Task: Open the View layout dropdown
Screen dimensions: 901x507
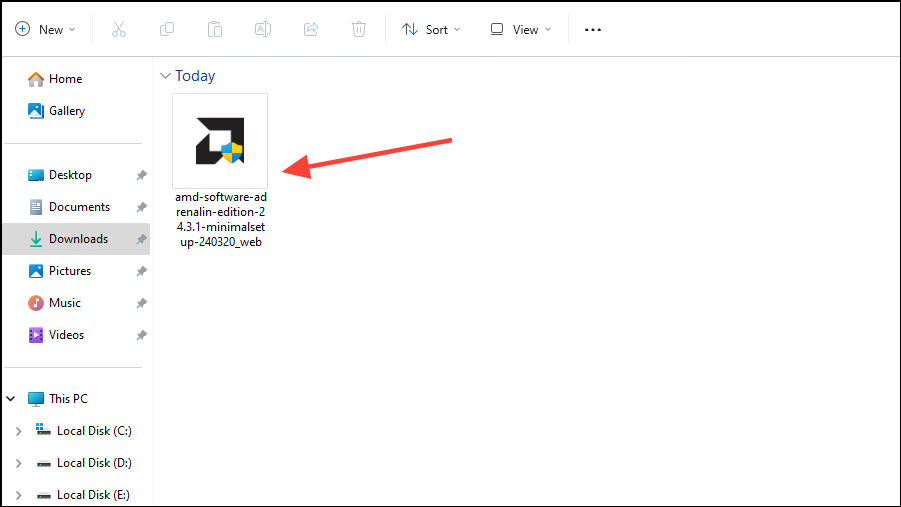Action: (x=521, y=29)
